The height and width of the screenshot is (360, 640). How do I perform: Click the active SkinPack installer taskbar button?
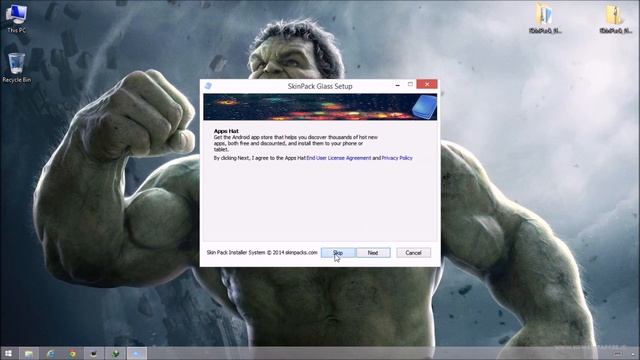(137, 353)
